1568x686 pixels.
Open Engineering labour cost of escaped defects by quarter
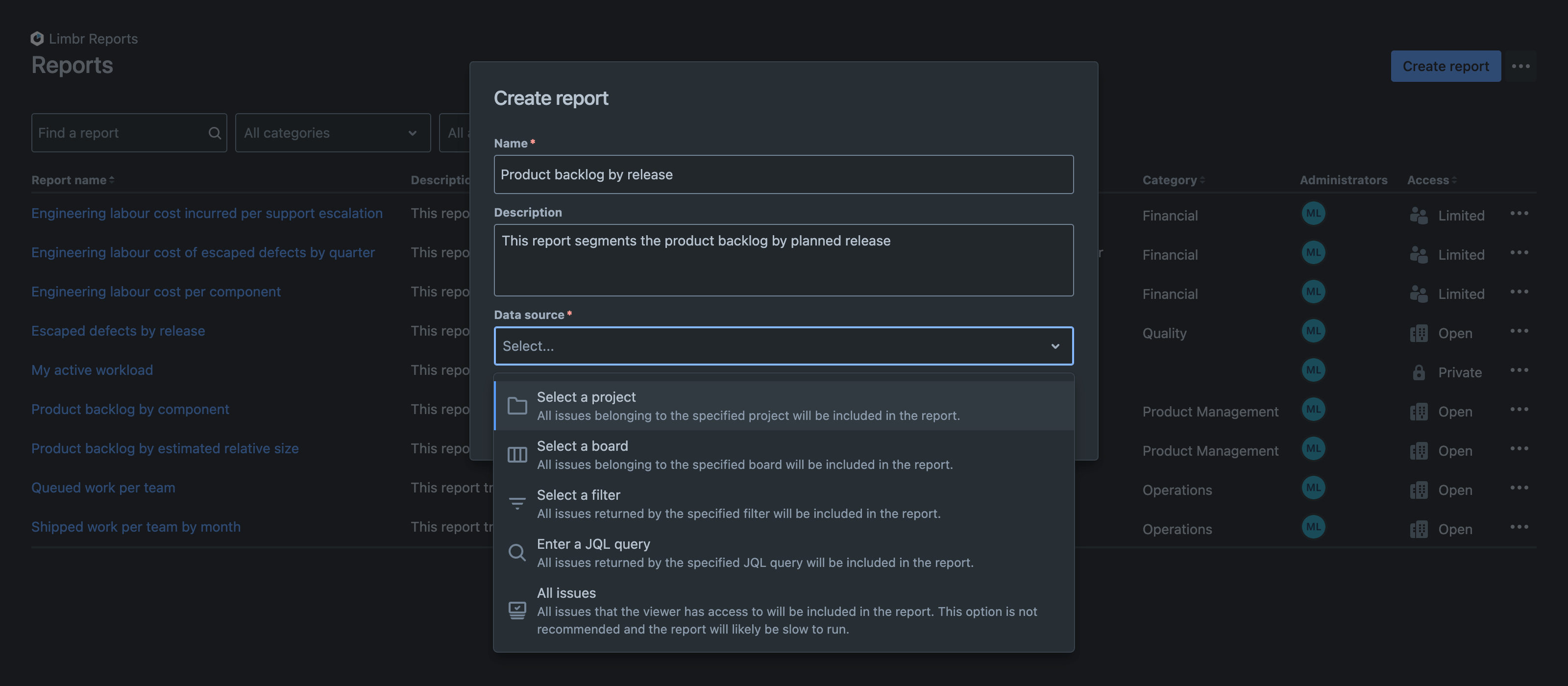(x=203, y=253)
